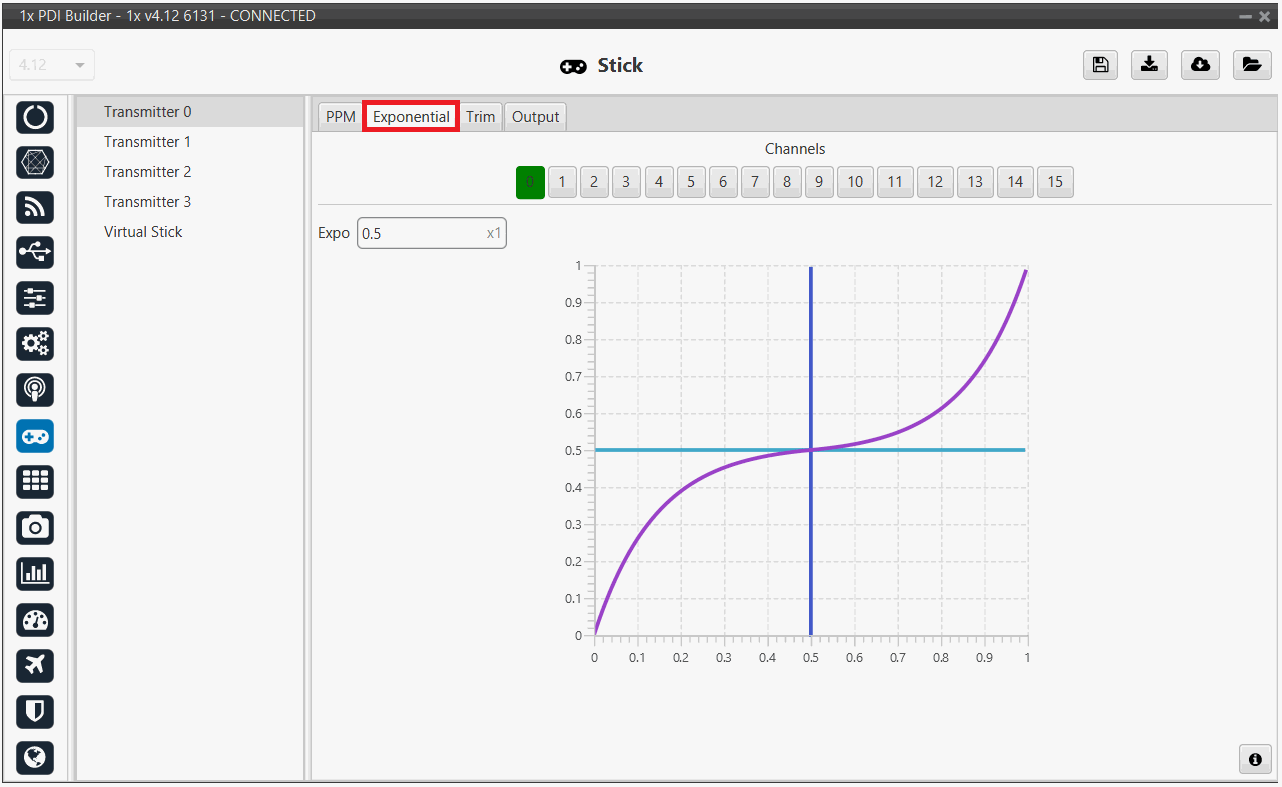
Task: Click the cloud download icon
Action: point(1200,65)
